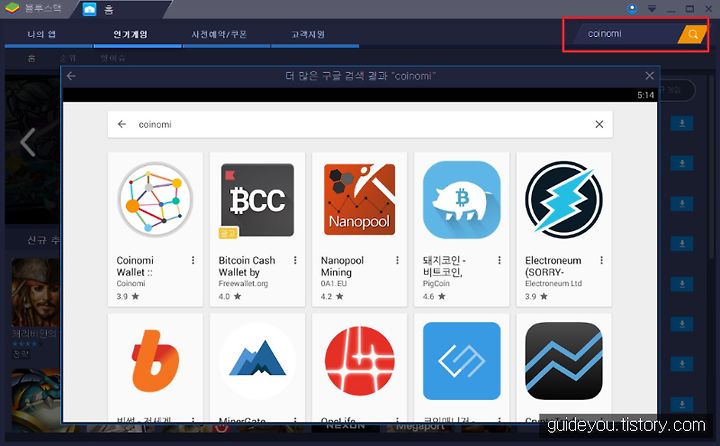Switch to the 인기게임 tab

point(130,34)
